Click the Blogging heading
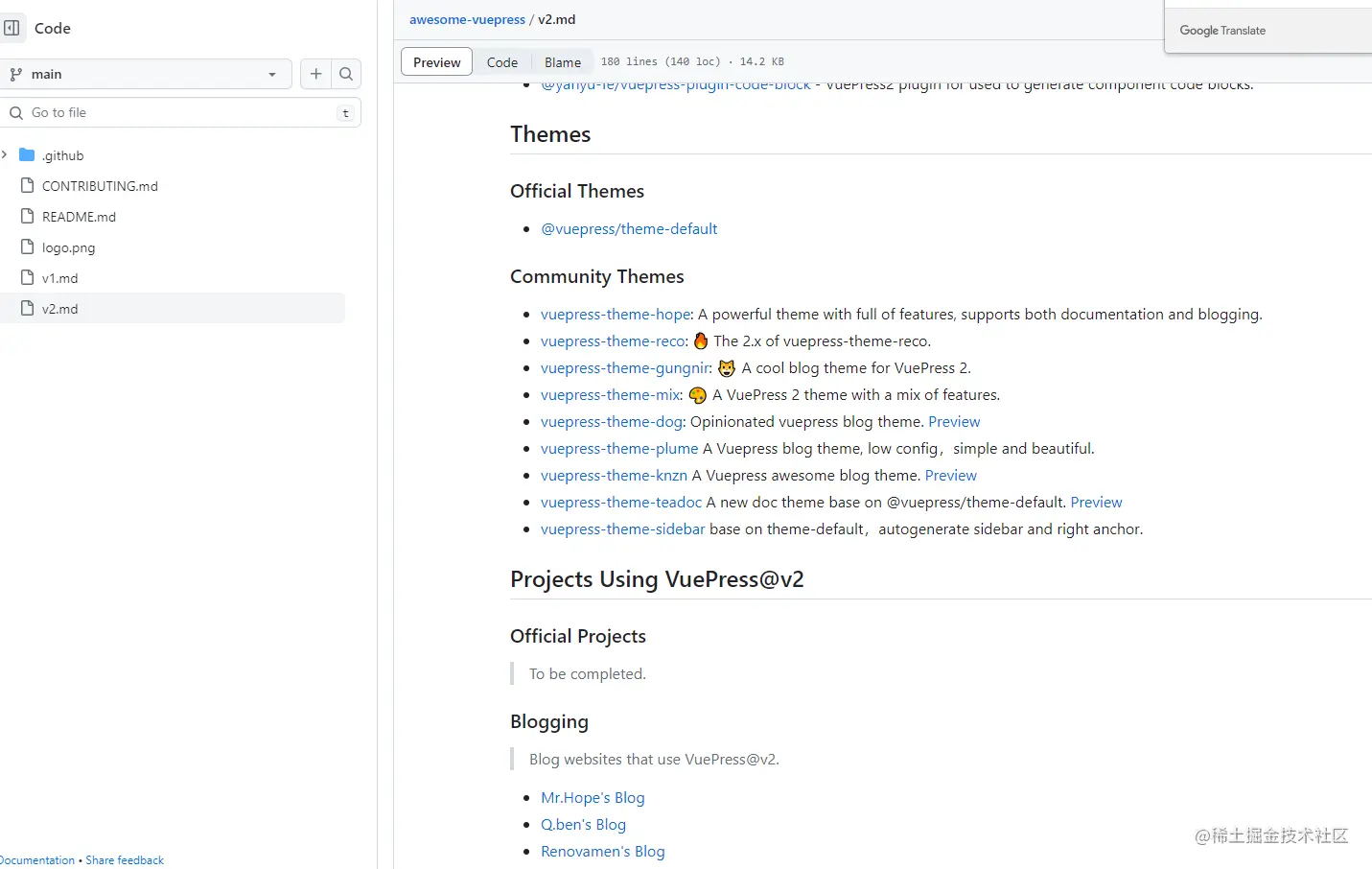 (x=549, y=721)
